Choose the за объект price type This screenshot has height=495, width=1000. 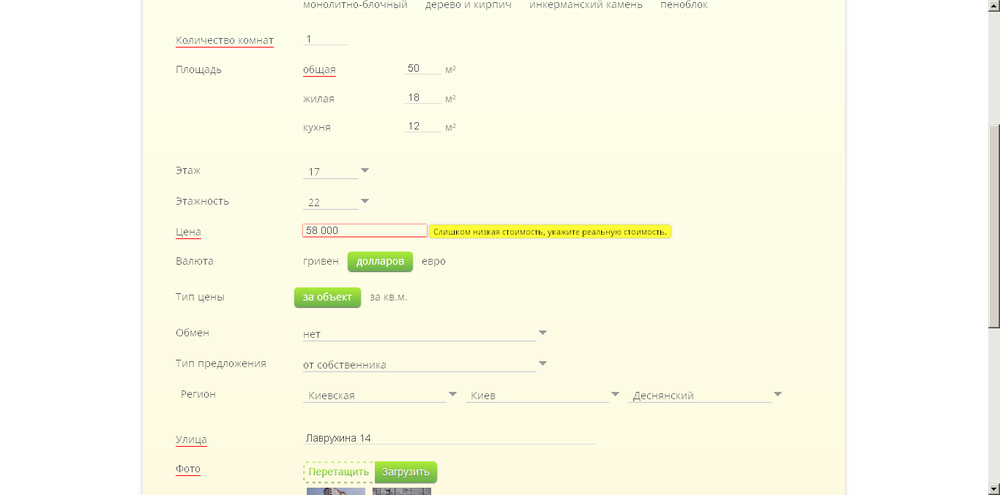(x=327, y=297)
